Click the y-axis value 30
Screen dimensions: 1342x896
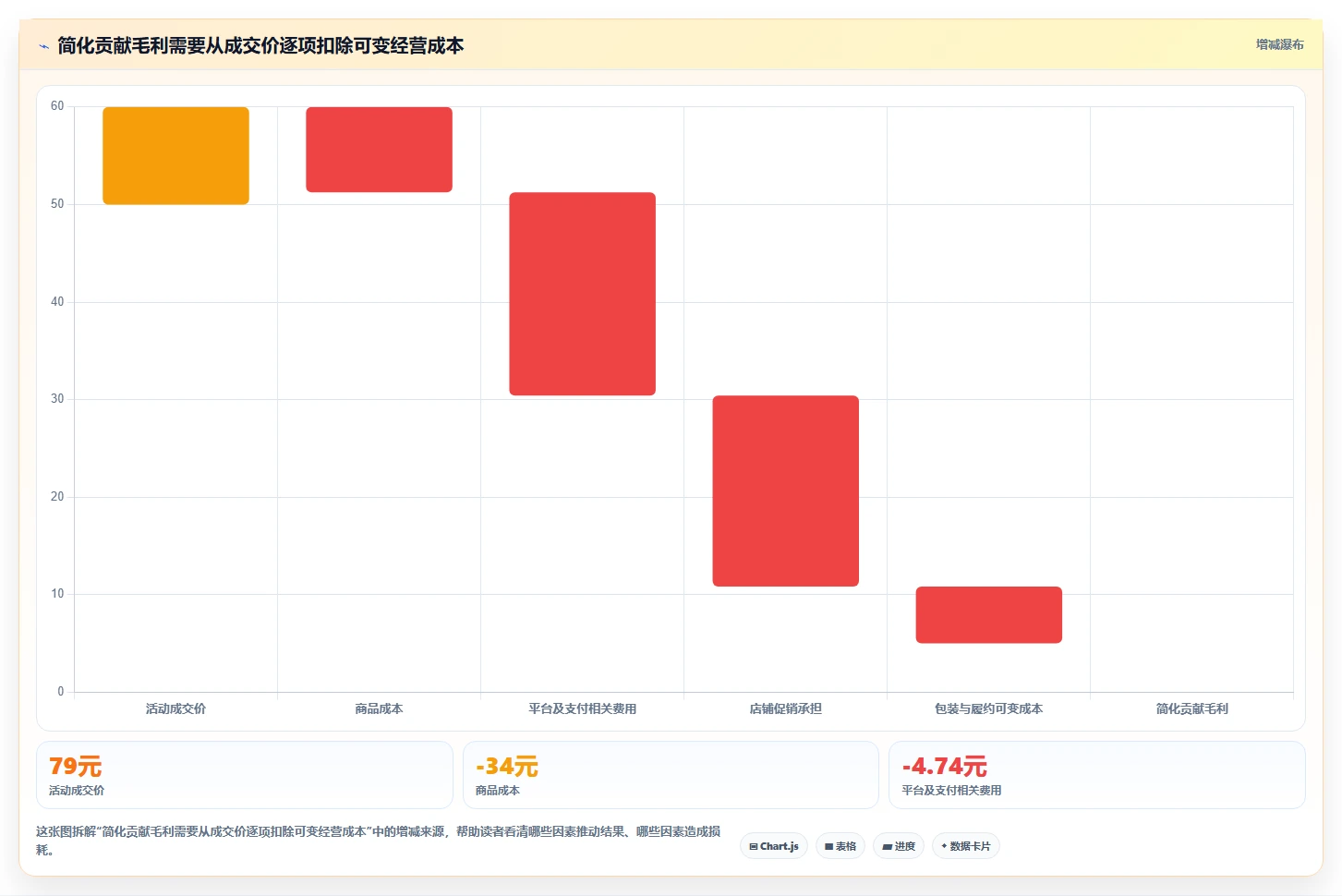[57, 399]
